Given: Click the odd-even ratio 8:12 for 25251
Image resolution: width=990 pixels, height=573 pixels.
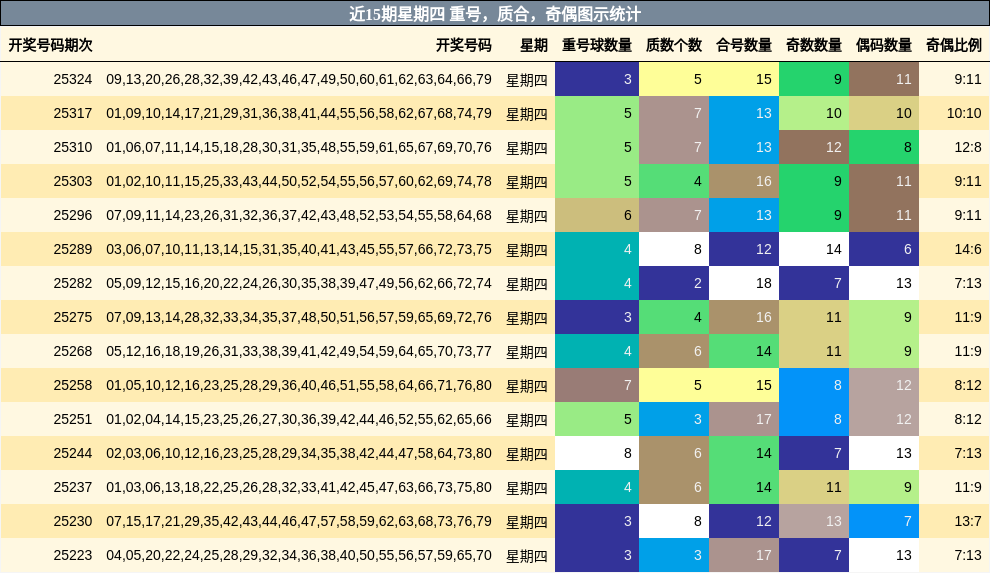Looking at the screenshot, I should [x=968, y=420].
